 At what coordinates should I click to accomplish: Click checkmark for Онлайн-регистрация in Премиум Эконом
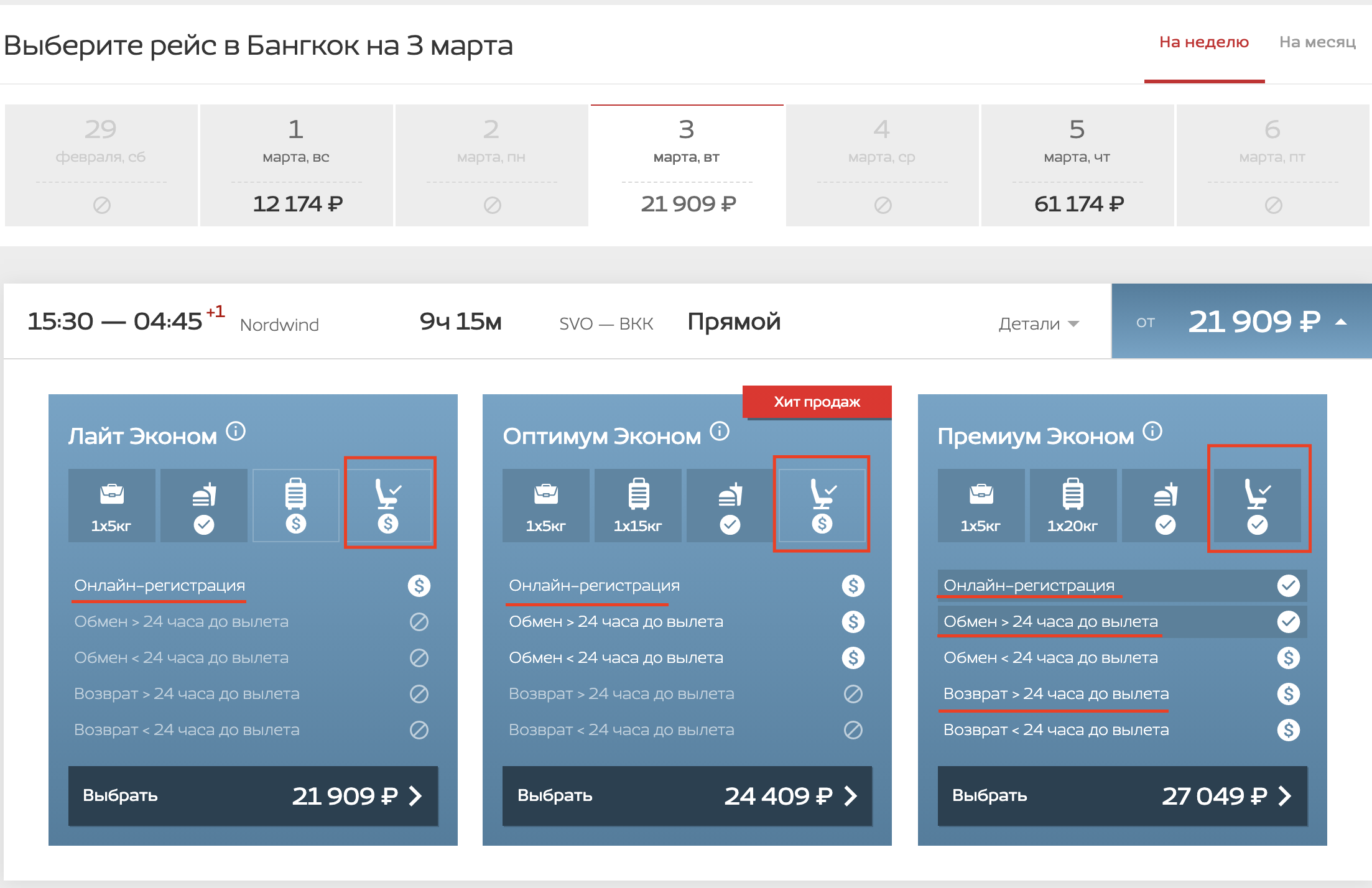[x=1289, y=586]
